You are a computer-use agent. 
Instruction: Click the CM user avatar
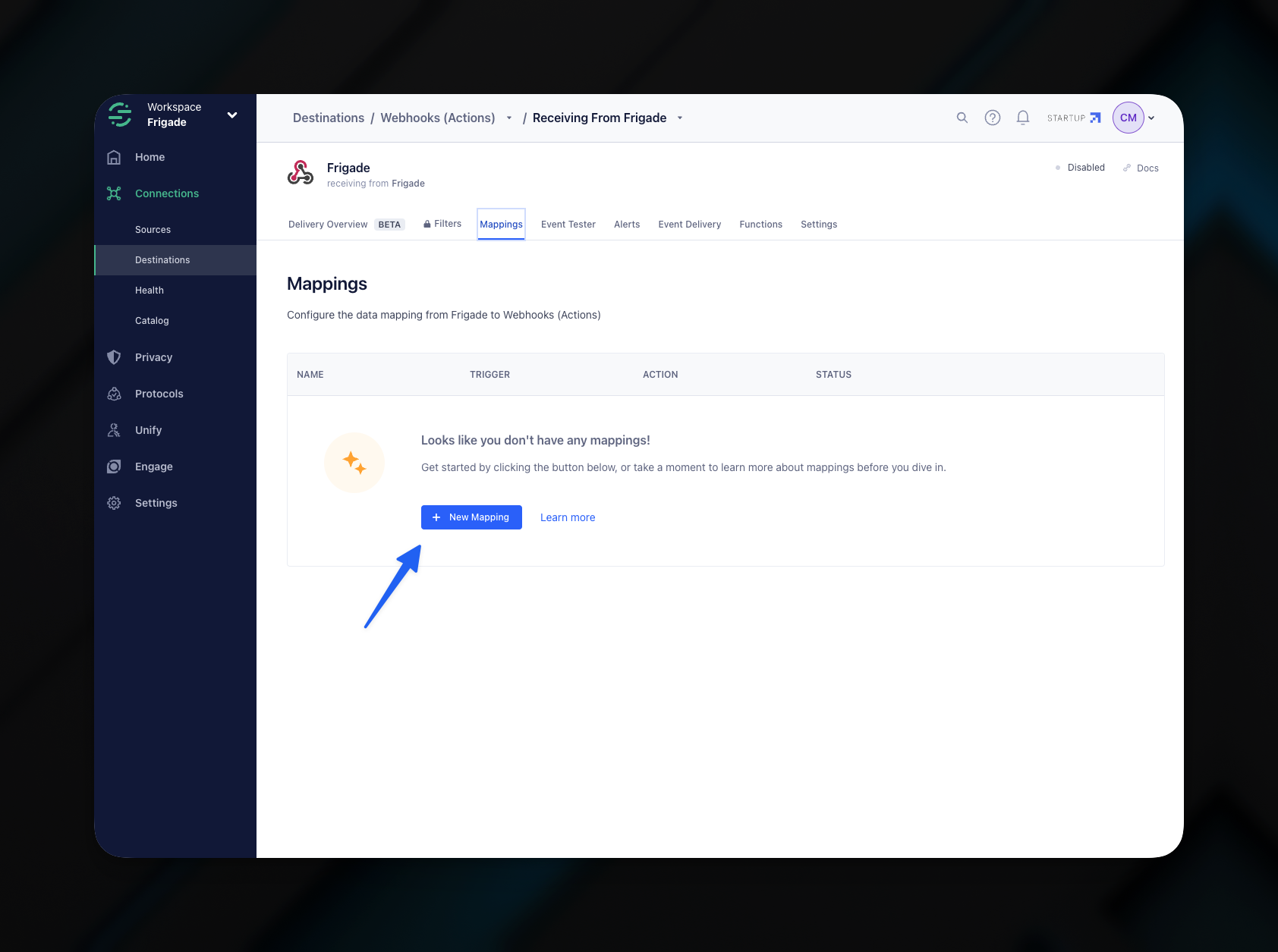click(x=1128, y=118)
